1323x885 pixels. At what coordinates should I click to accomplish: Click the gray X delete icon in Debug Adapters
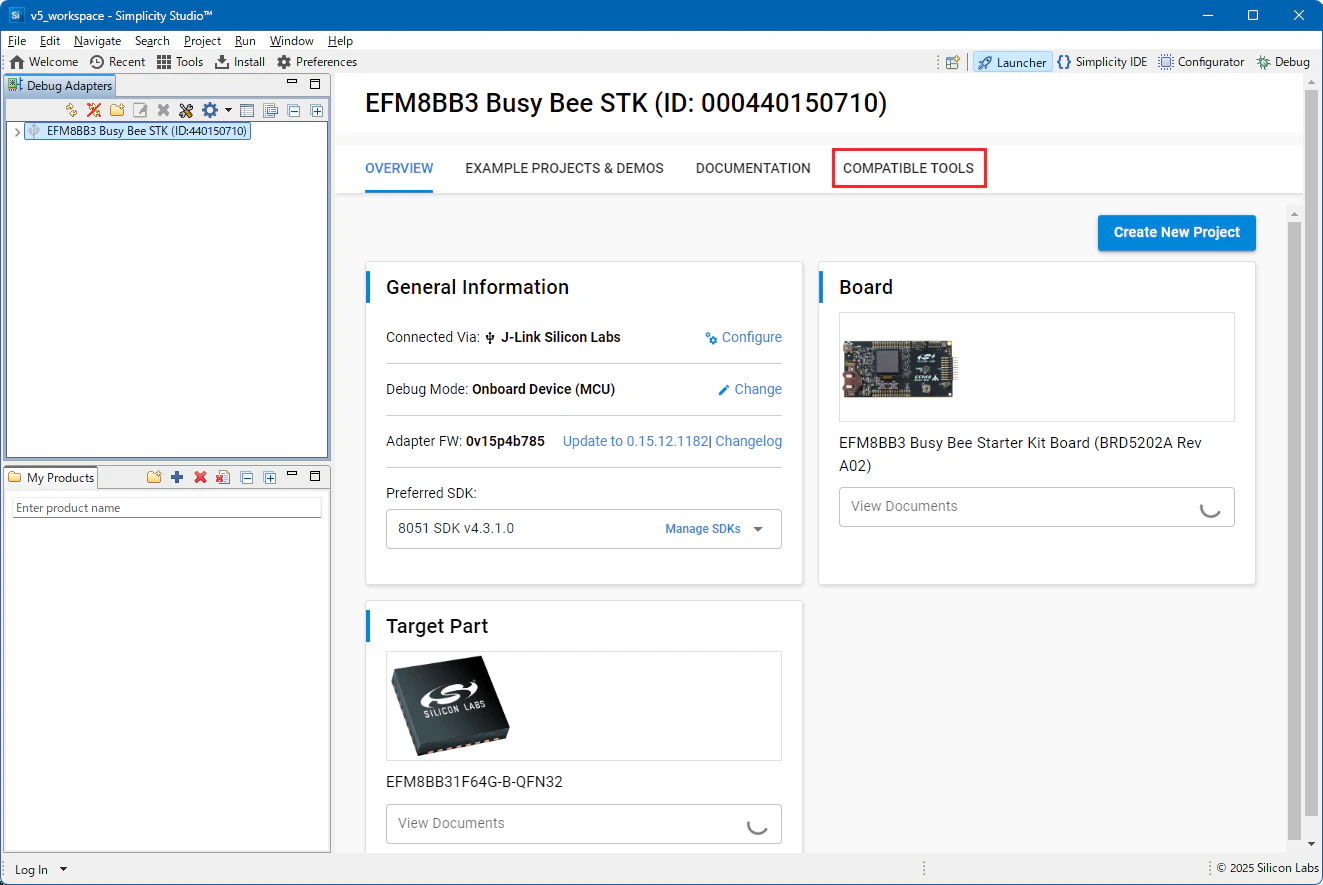click(x=163, y=110)
